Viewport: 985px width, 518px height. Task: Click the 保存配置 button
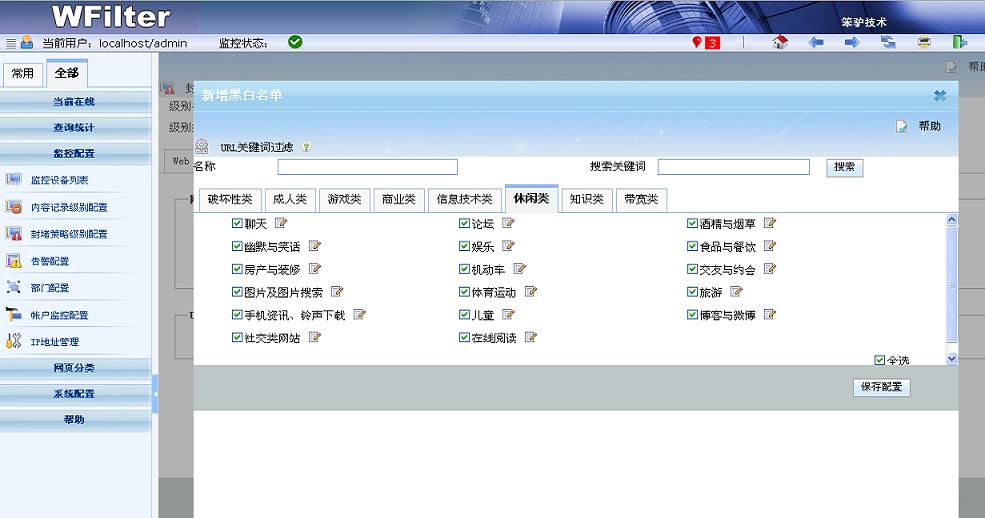pos(881,387)
